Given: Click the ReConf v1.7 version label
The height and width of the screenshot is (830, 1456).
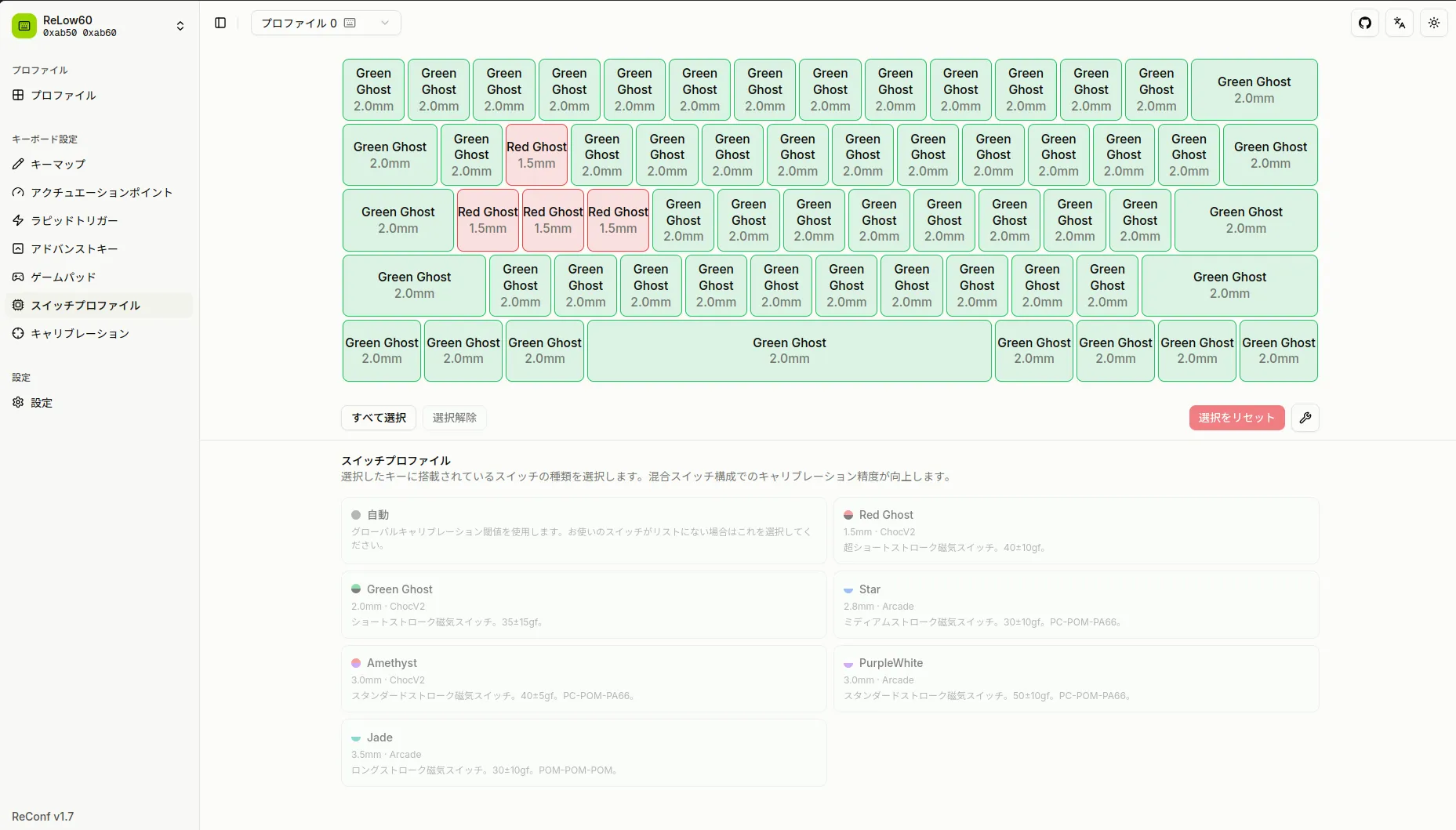Looking at the screenshot, I should click(43, 816).
